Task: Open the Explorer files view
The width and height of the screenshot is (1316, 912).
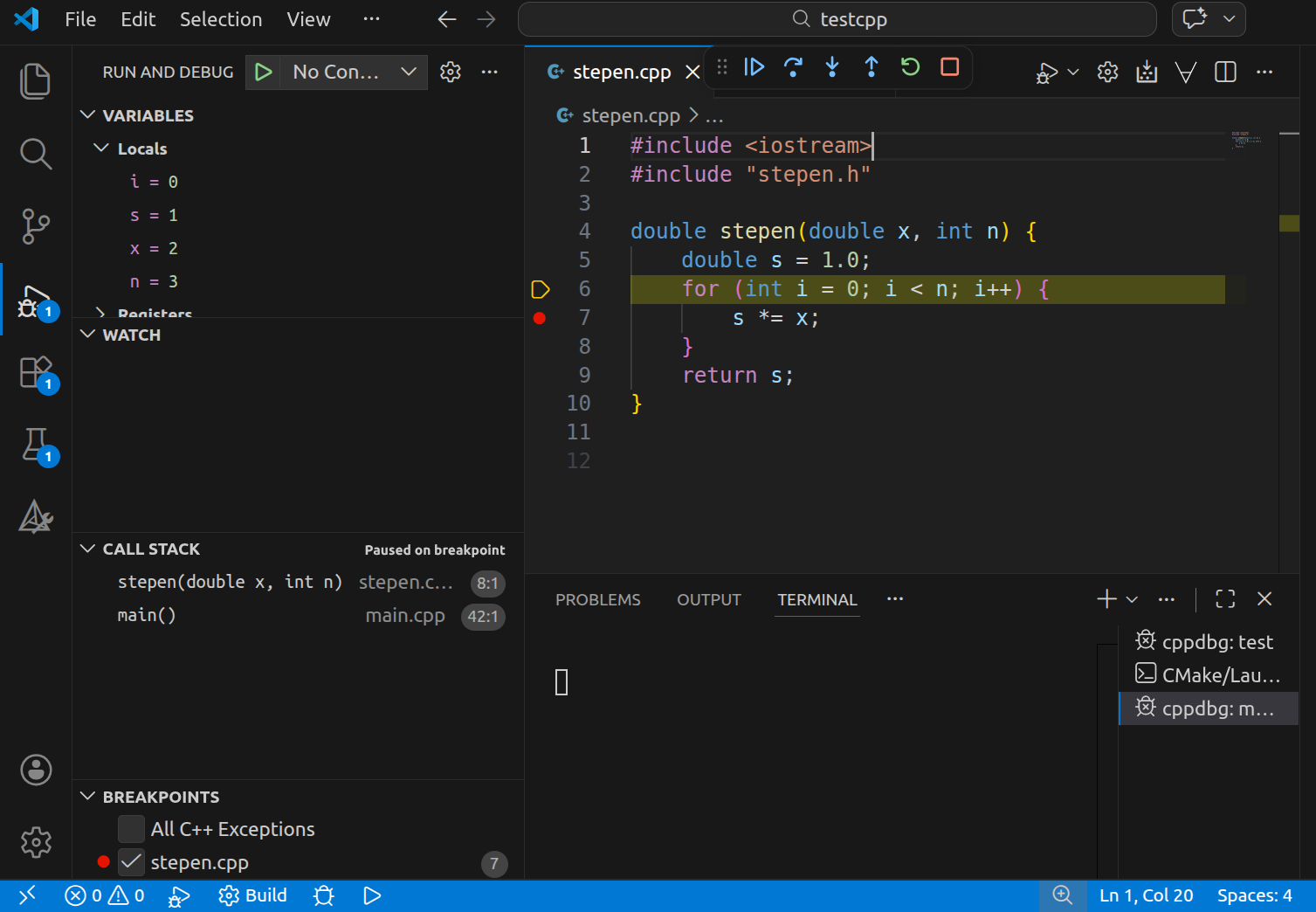Action: [x=36, y=81]
